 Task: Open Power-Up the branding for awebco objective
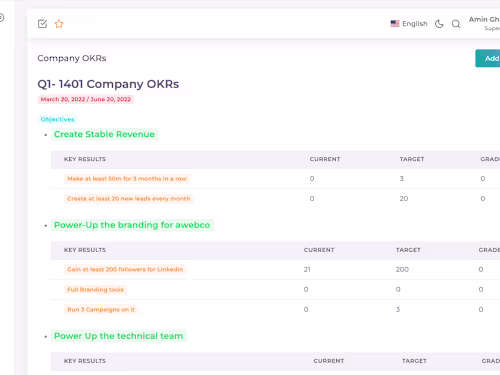pyautogui.click(x=132, y=225)
